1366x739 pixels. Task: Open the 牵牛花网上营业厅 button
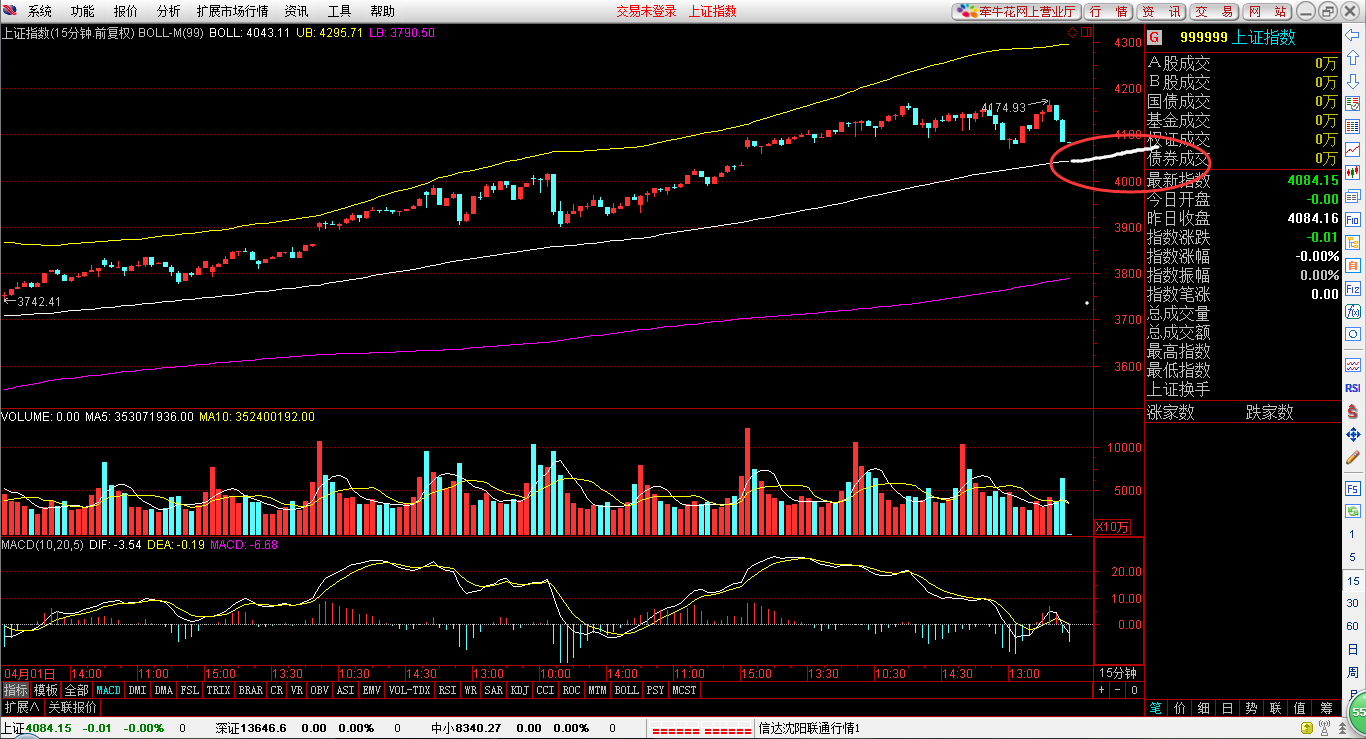point(1016,11)
